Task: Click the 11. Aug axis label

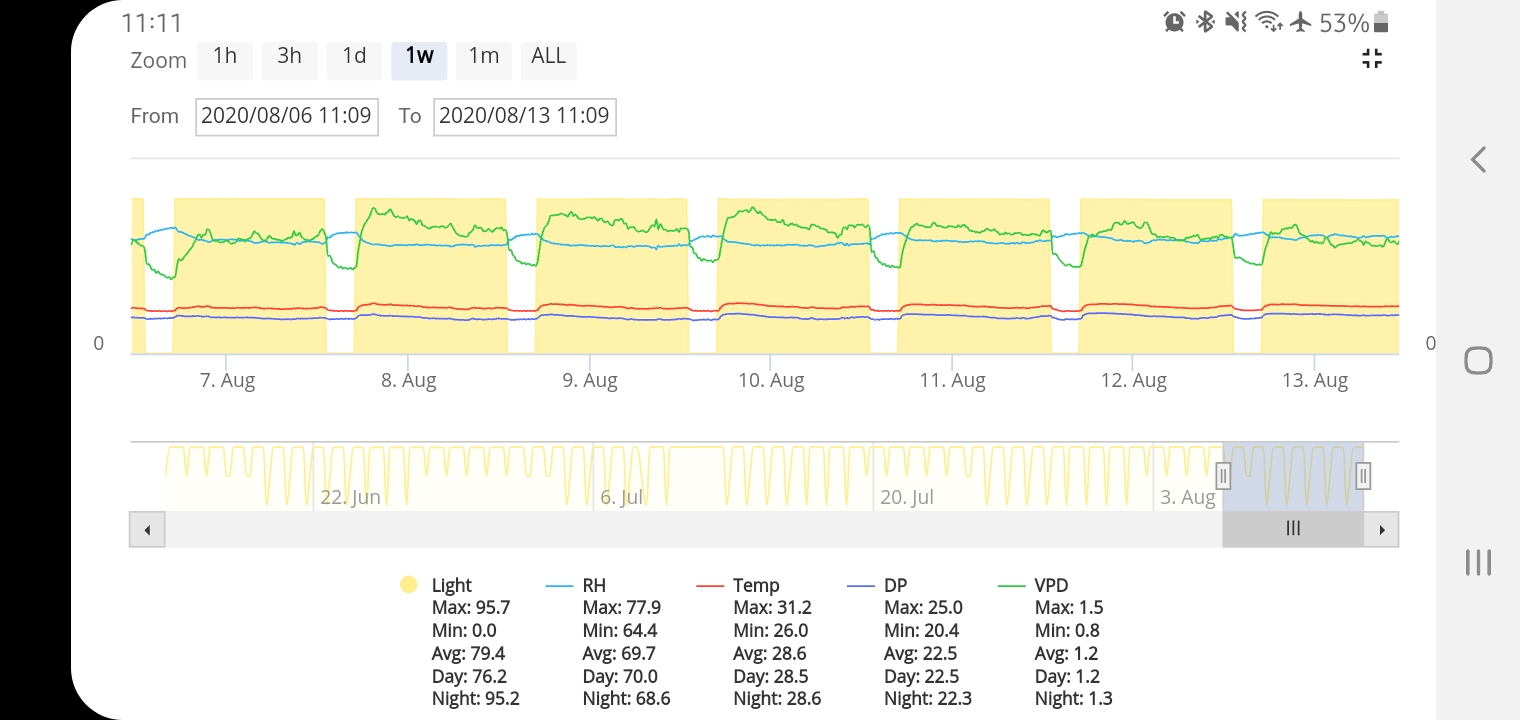Action: click(x=952, y=381)
